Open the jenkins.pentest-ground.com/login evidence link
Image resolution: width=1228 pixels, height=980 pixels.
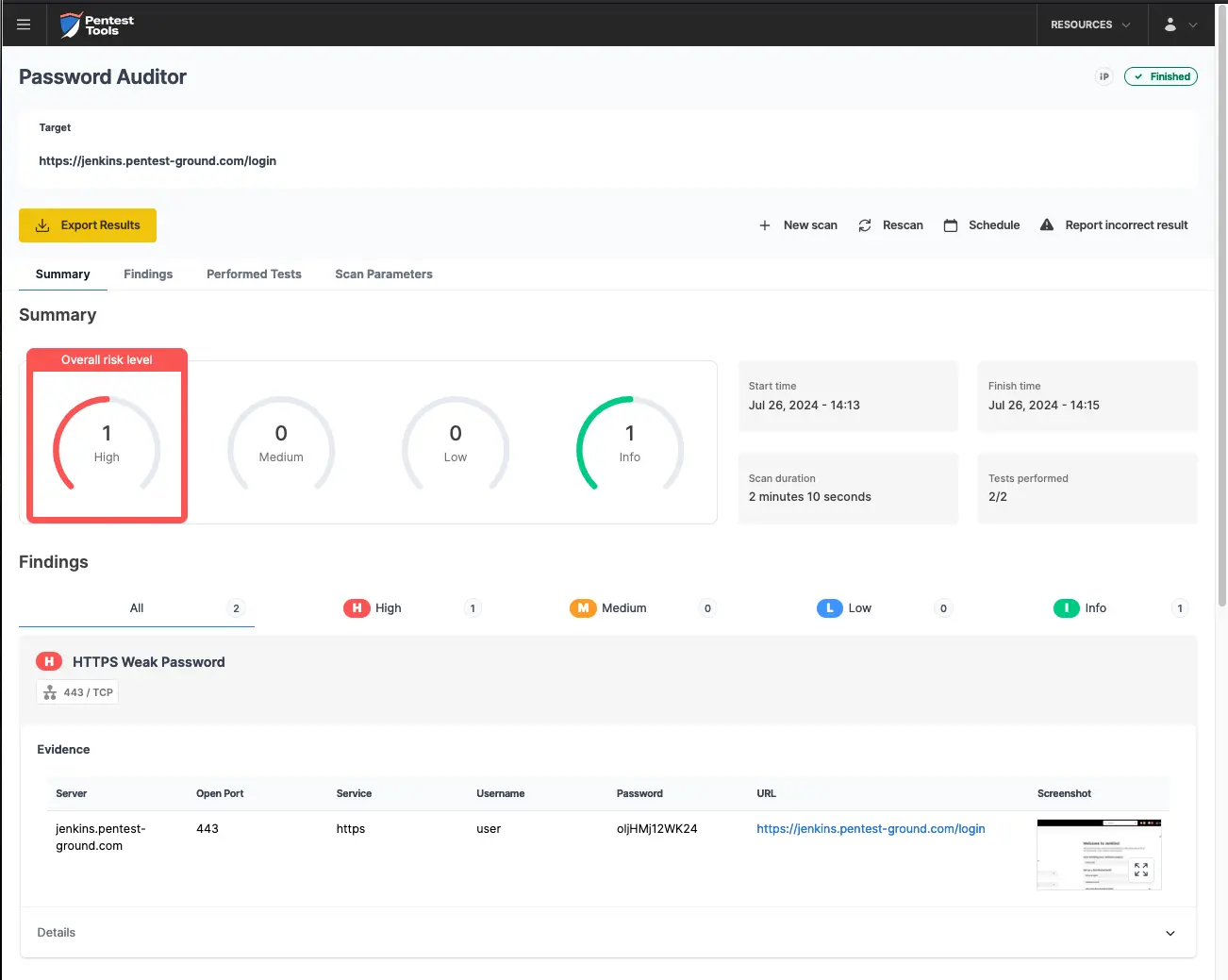point(871,829)
